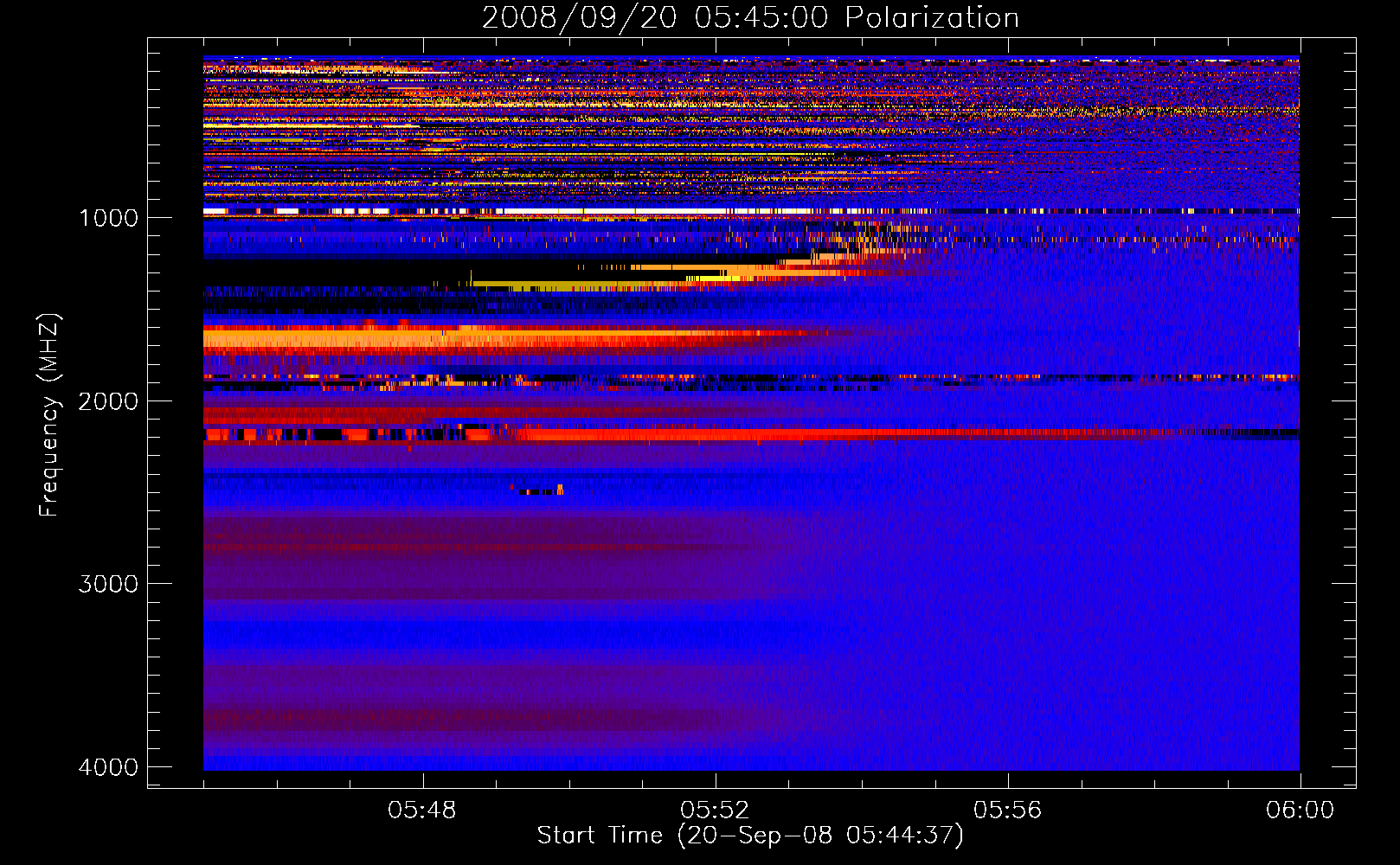This screenshot has width=1400, height=865.
Task: Click the 05:52 time tick label
Action: pyautogui.click(x=715, y=811)
